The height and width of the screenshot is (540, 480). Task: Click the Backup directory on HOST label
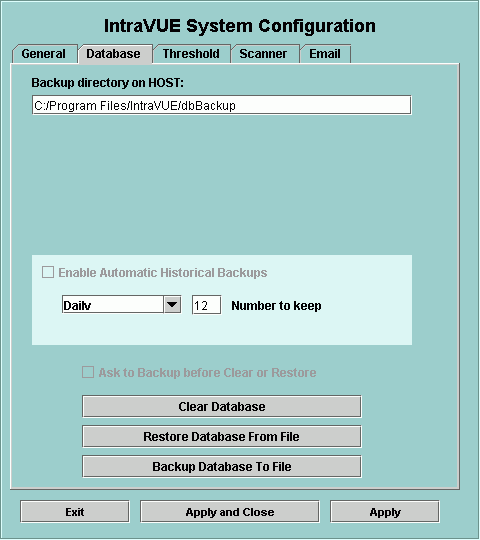[107, 83]
